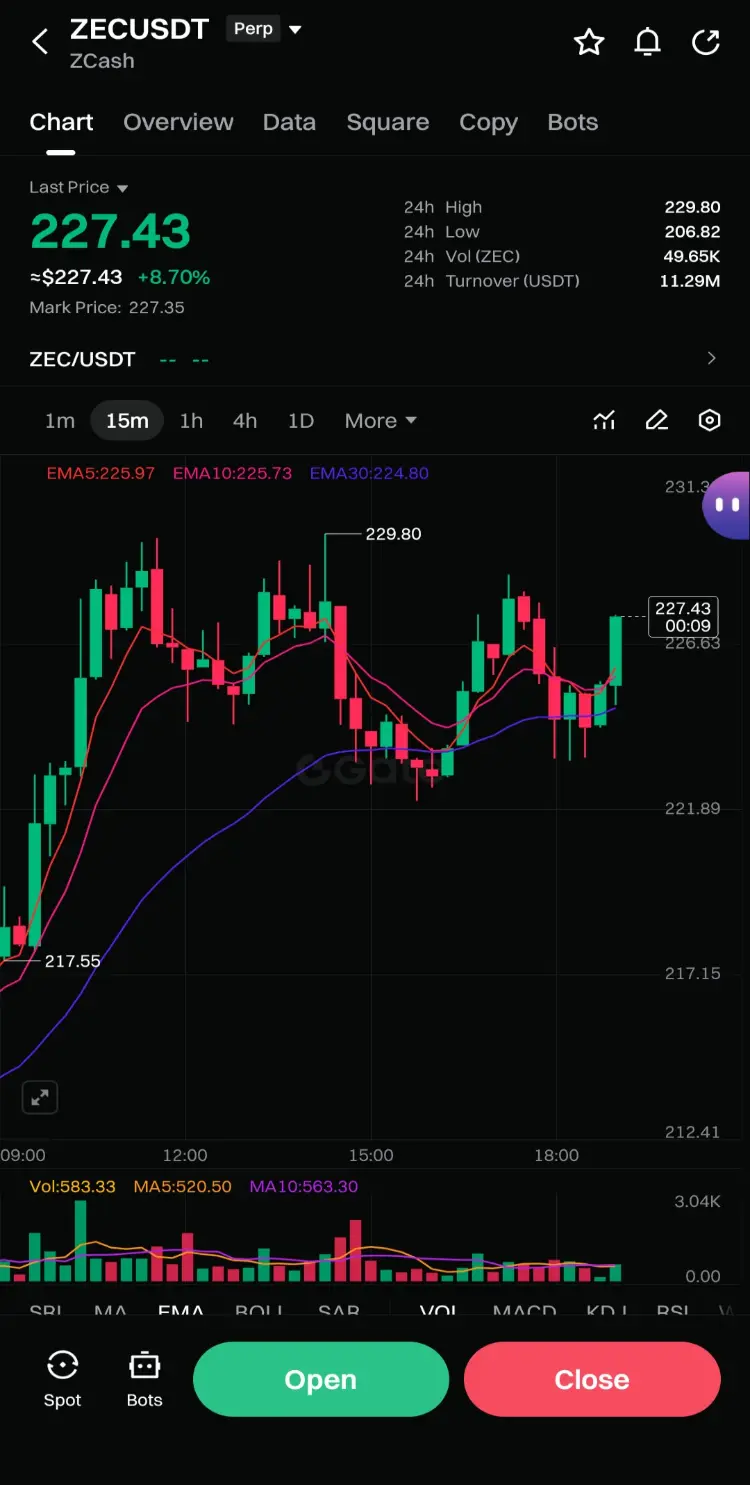The image size is (750, 1485).
Task: Switch to the Chart tab
Action: (x=61, y=122)
